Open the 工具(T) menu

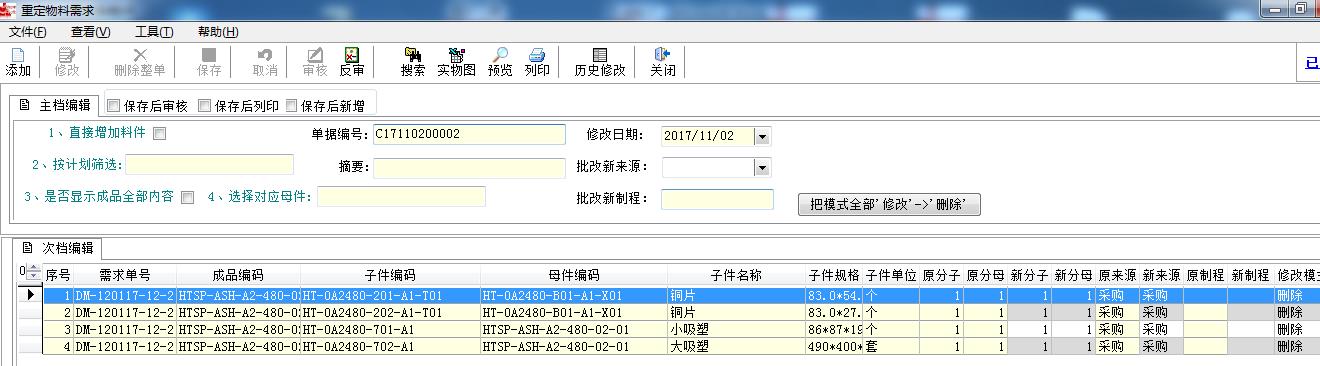pos(154,32)
